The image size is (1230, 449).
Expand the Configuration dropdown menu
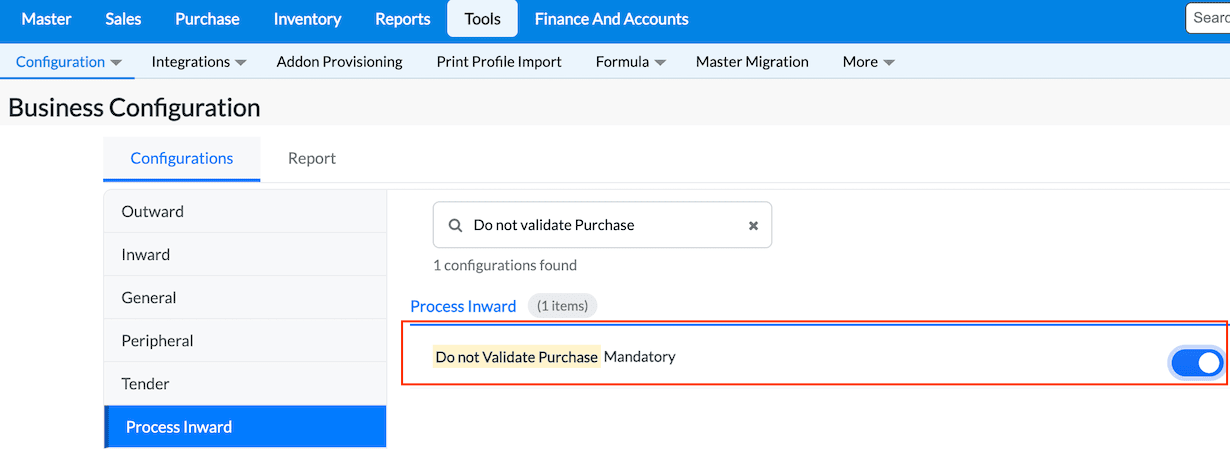click(69, 62)
